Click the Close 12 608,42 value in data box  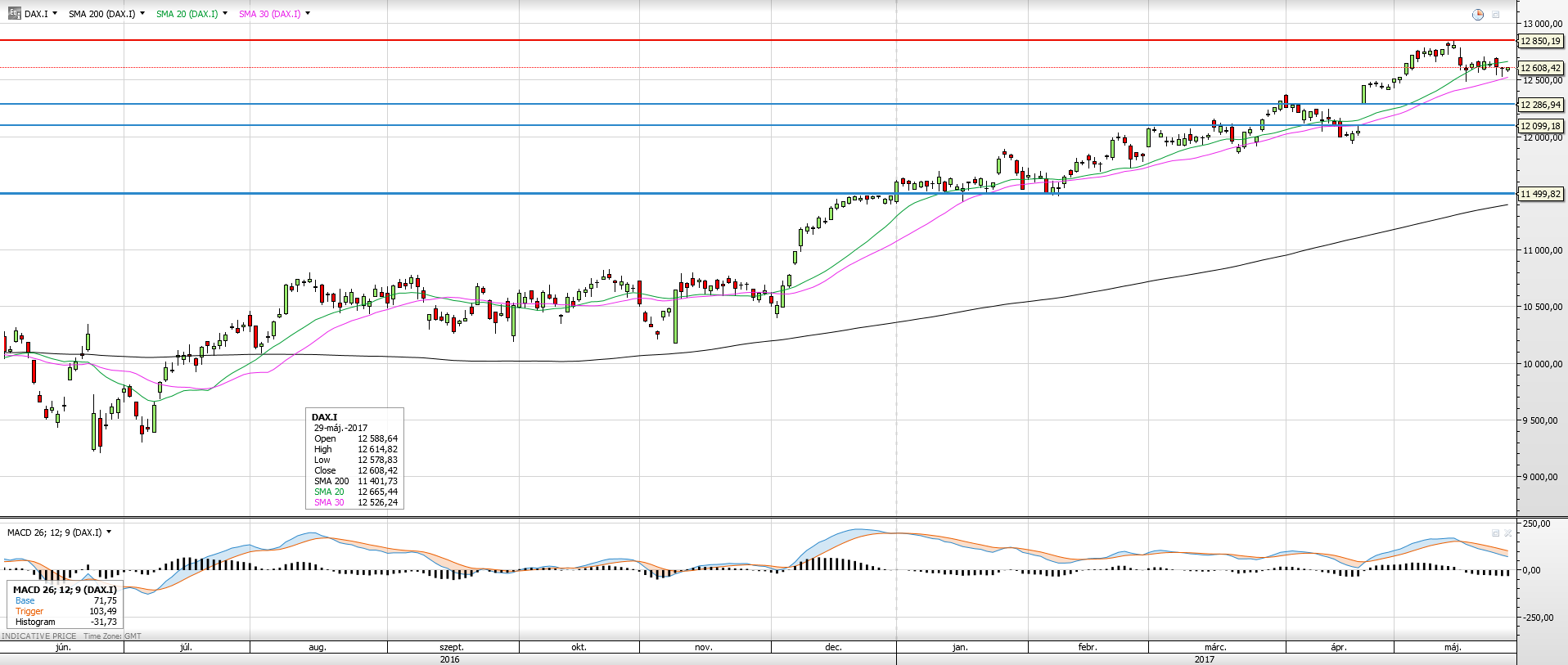(377, 470)
